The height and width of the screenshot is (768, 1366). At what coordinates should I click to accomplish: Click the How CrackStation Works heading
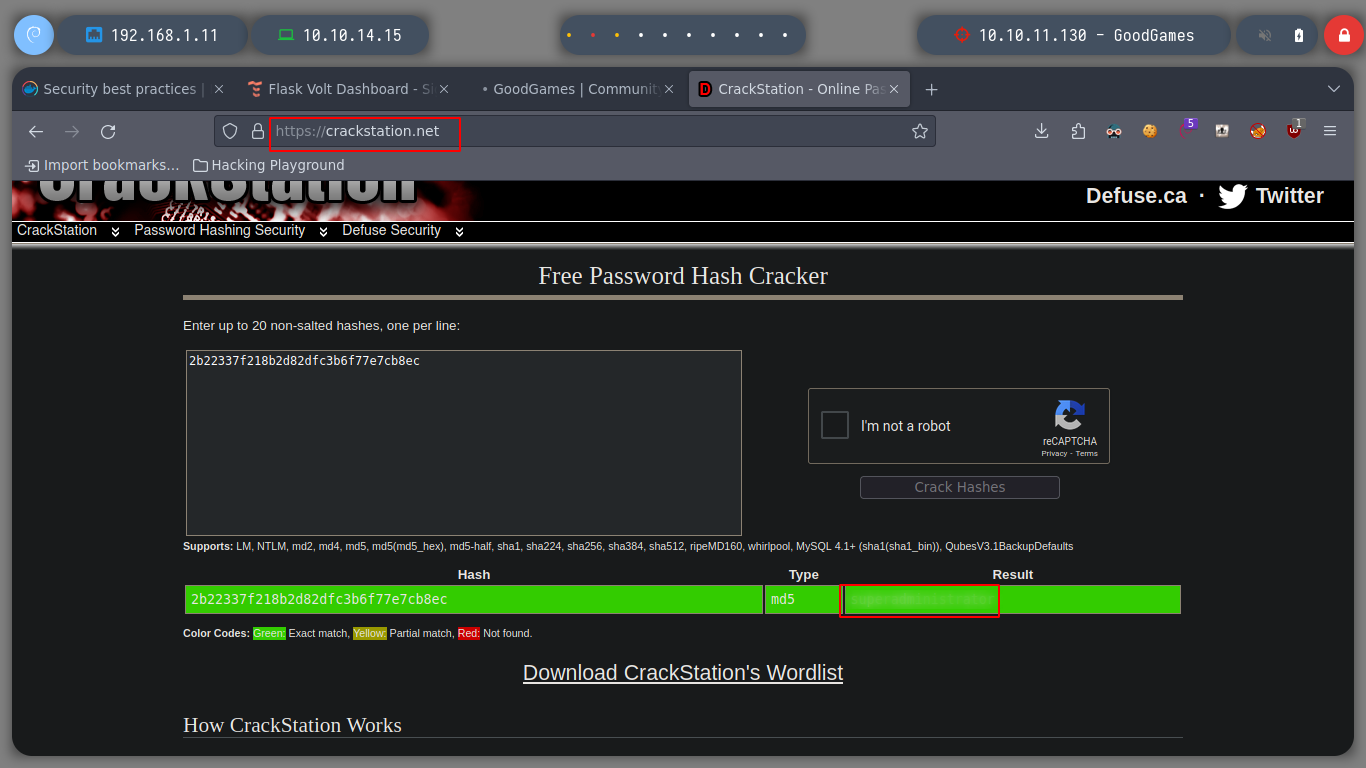(x=292, y=725)
